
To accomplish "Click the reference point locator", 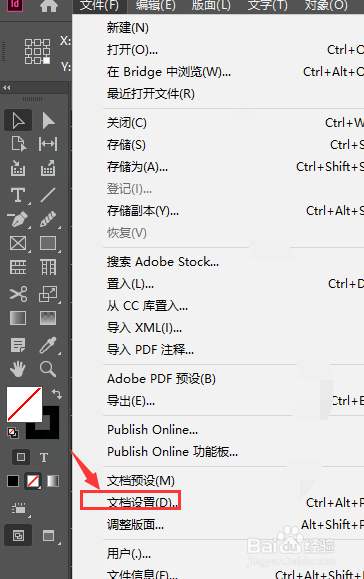I will 37,51.
